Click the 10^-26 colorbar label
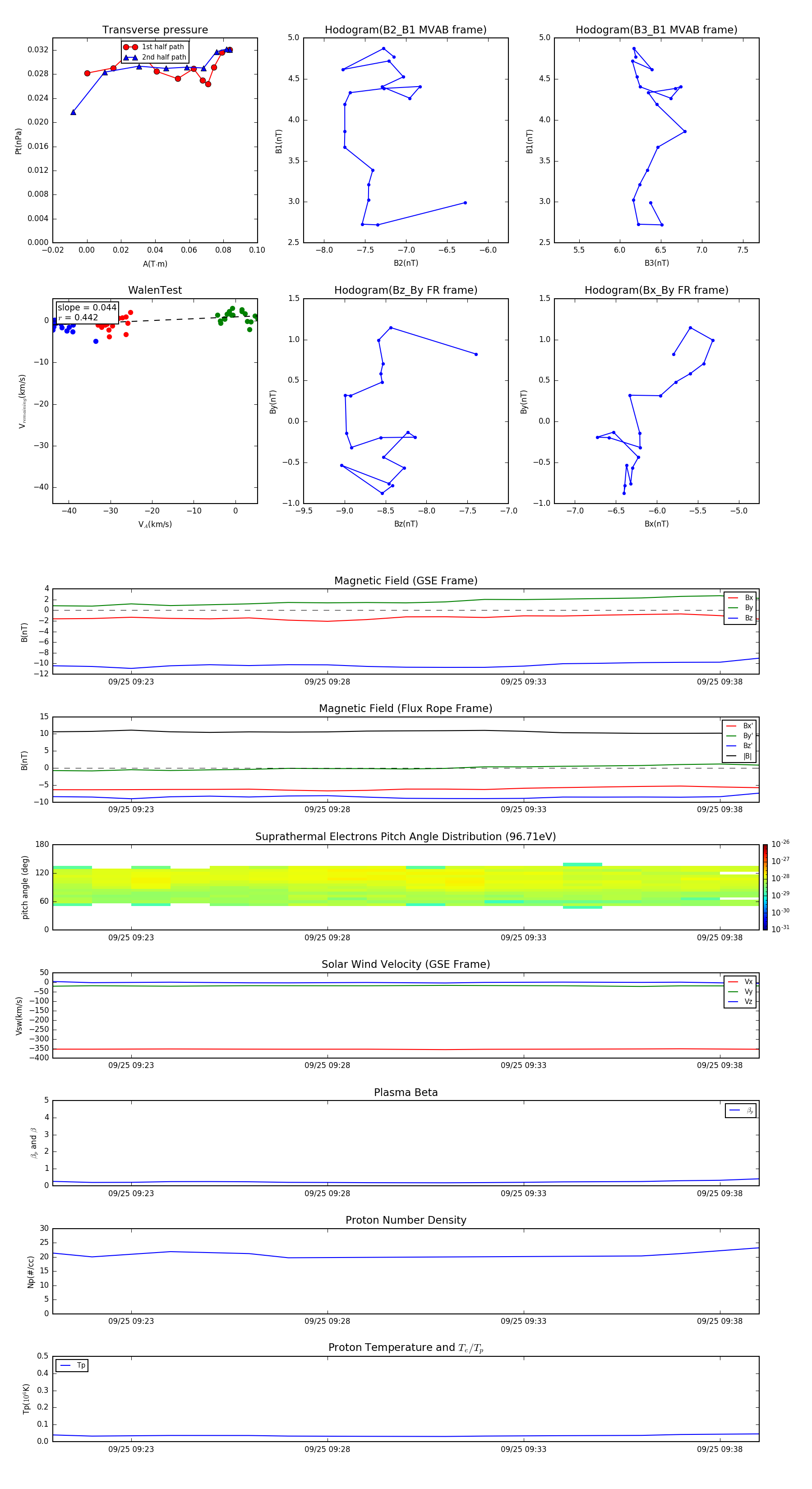The image size is (812, 1489). coord(780,844)
